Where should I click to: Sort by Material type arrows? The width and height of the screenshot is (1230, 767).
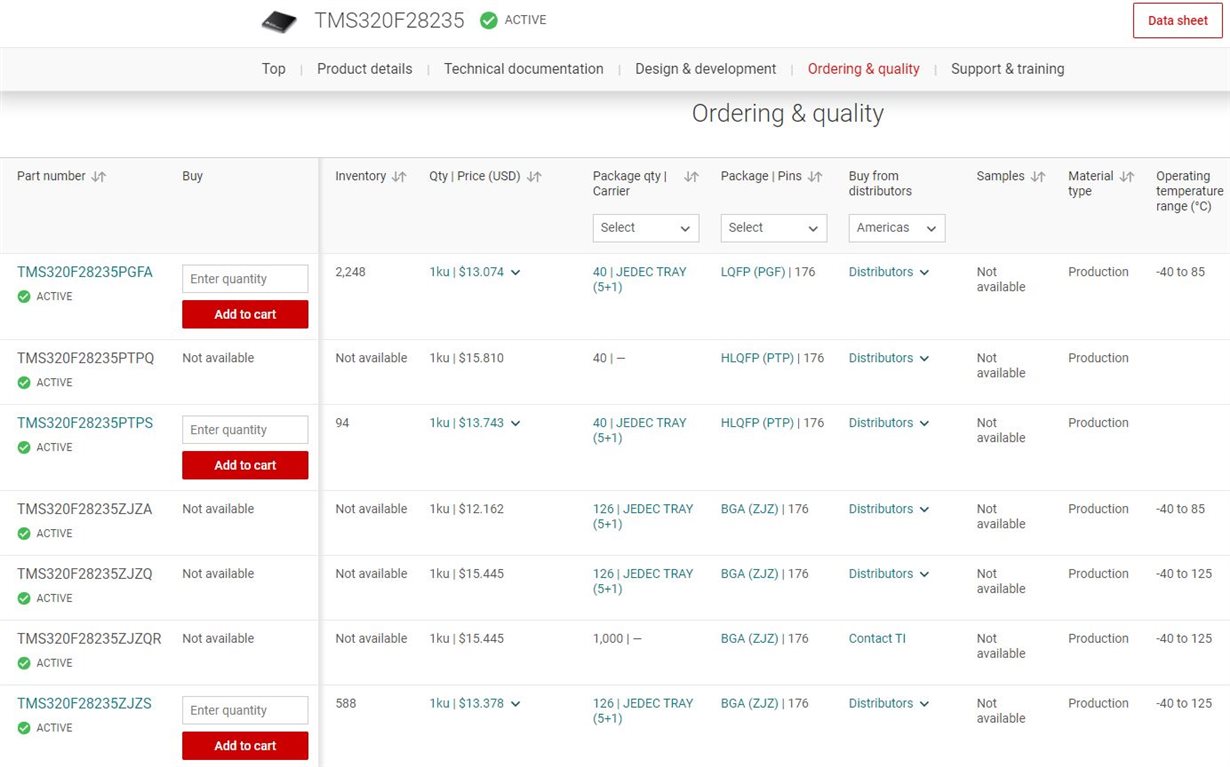click(1127, 176)
